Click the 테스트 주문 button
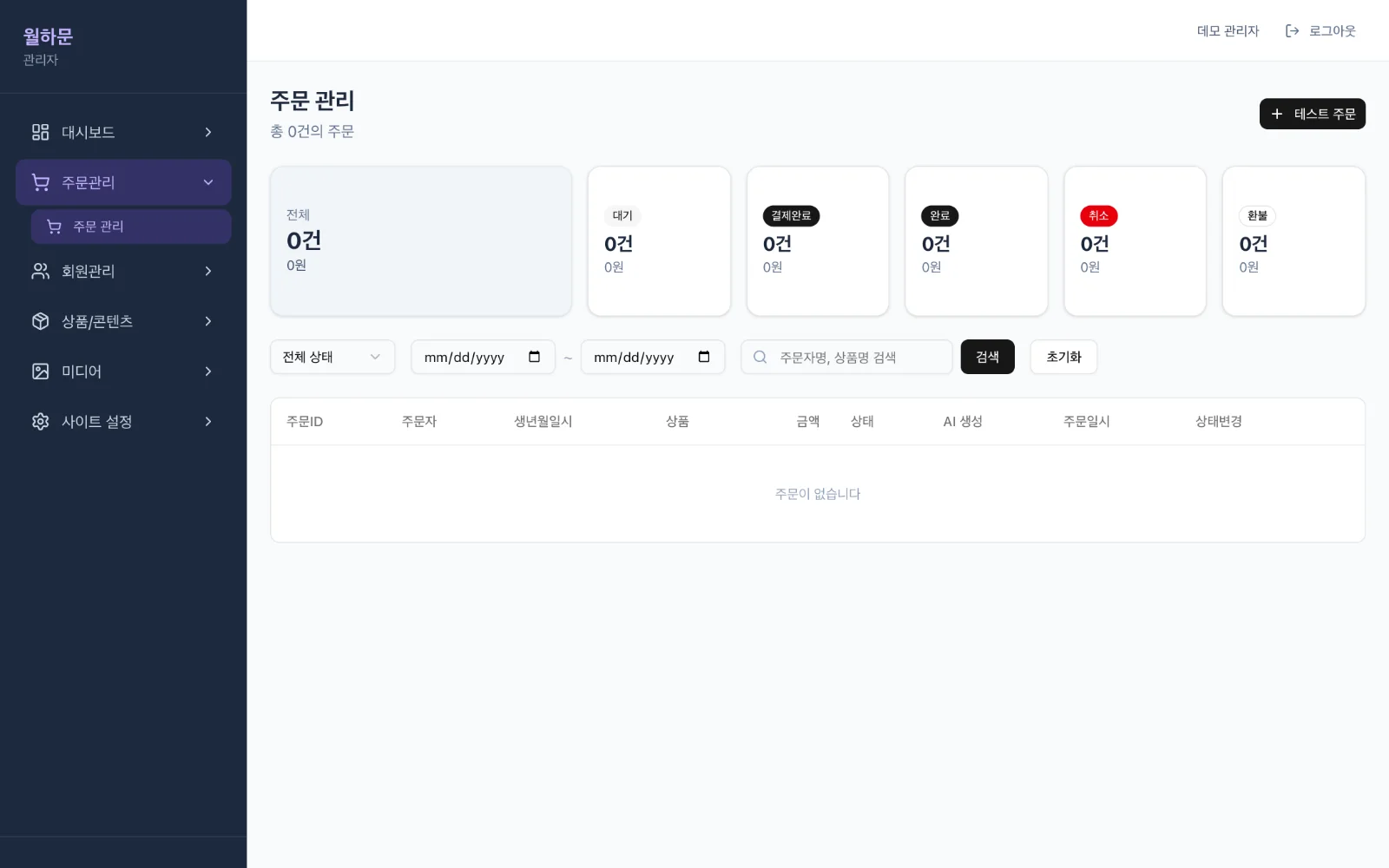 [x=1312, y=114]
